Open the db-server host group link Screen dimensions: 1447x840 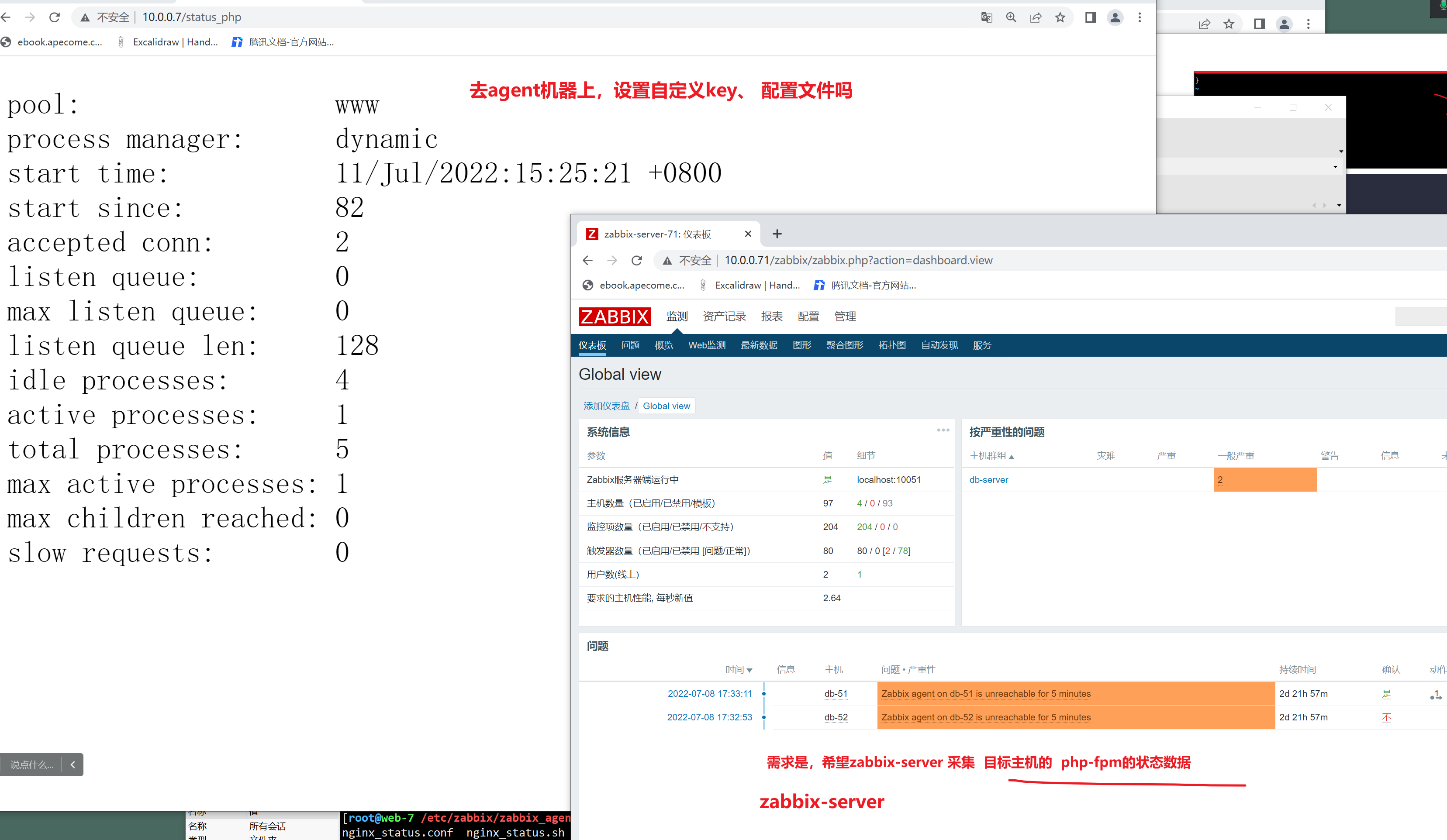click(988, 479)
